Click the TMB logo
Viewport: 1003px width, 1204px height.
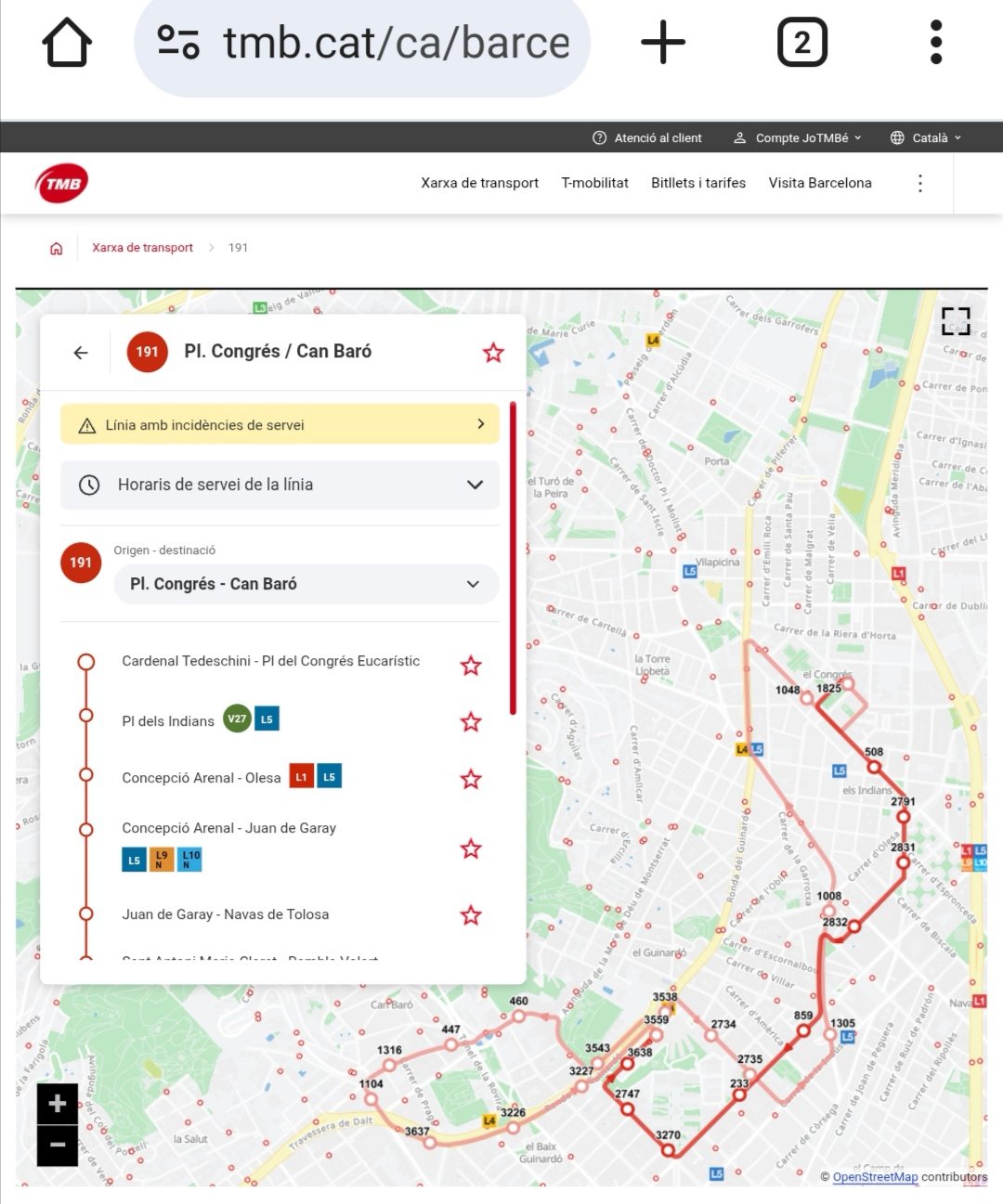click(x=62, y=183)
